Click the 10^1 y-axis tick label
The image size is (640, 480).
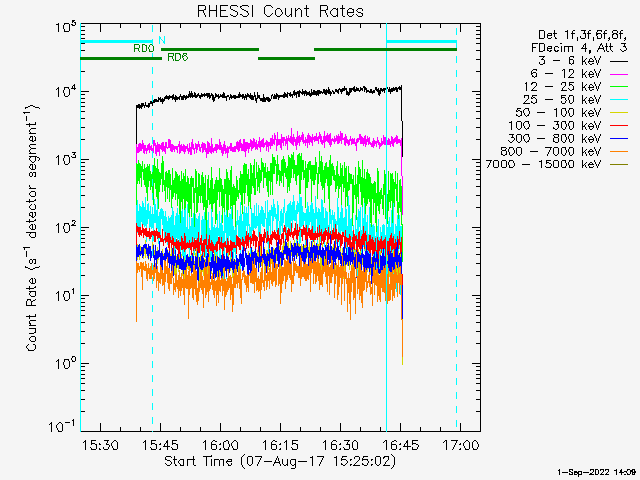[64, 294]
